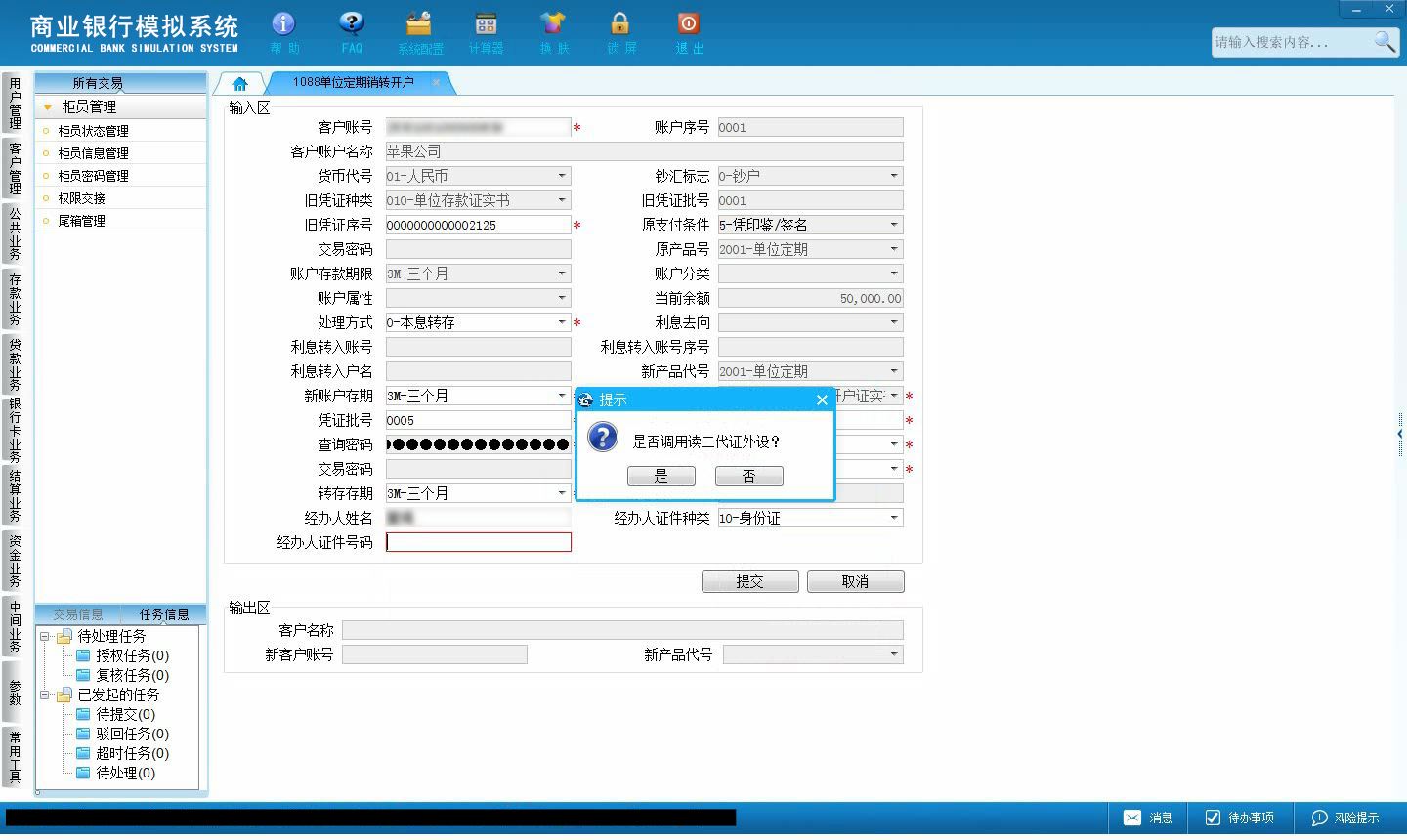
Task: Select 尾箱管理 menu item
Action: pos(81,221)
